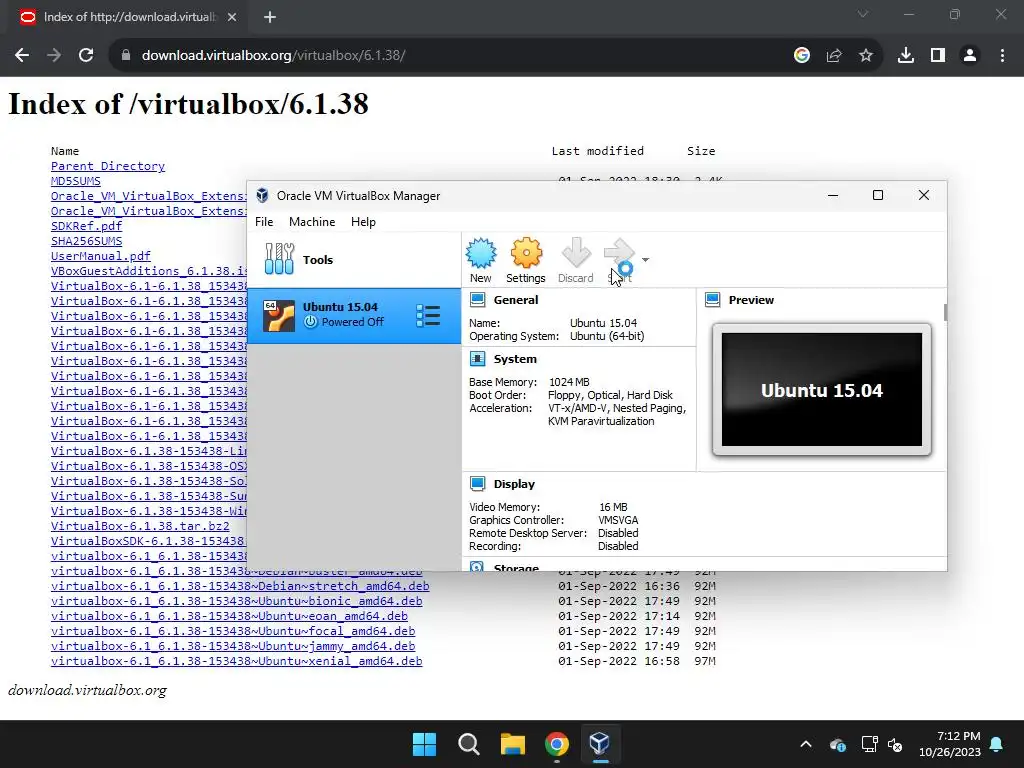1024x768 pixels.
Task: Open Windows taskbar Search
Action: [x=469, y=744]
